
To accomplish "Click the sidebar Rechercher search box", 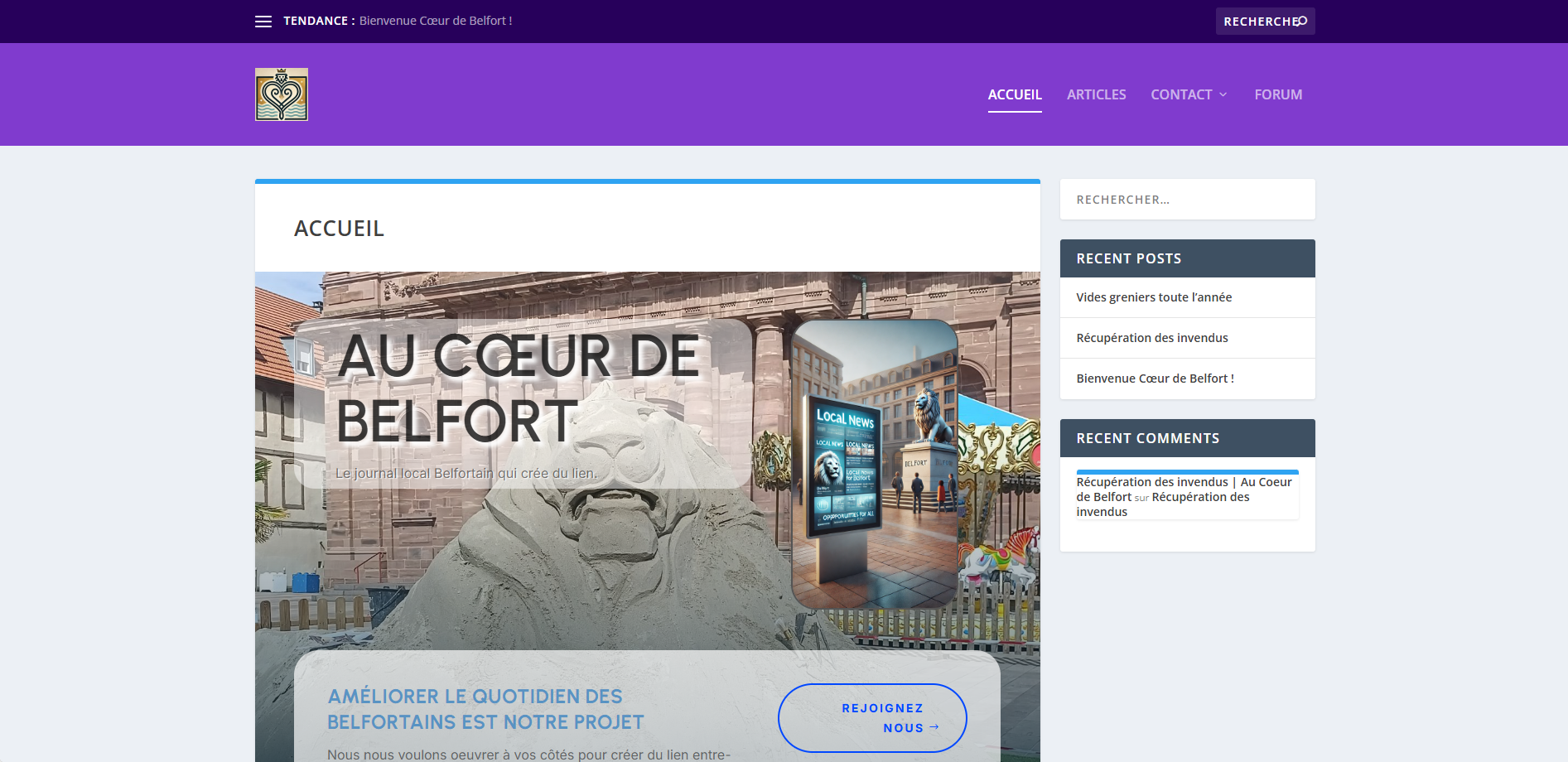I will (1186, 200).
